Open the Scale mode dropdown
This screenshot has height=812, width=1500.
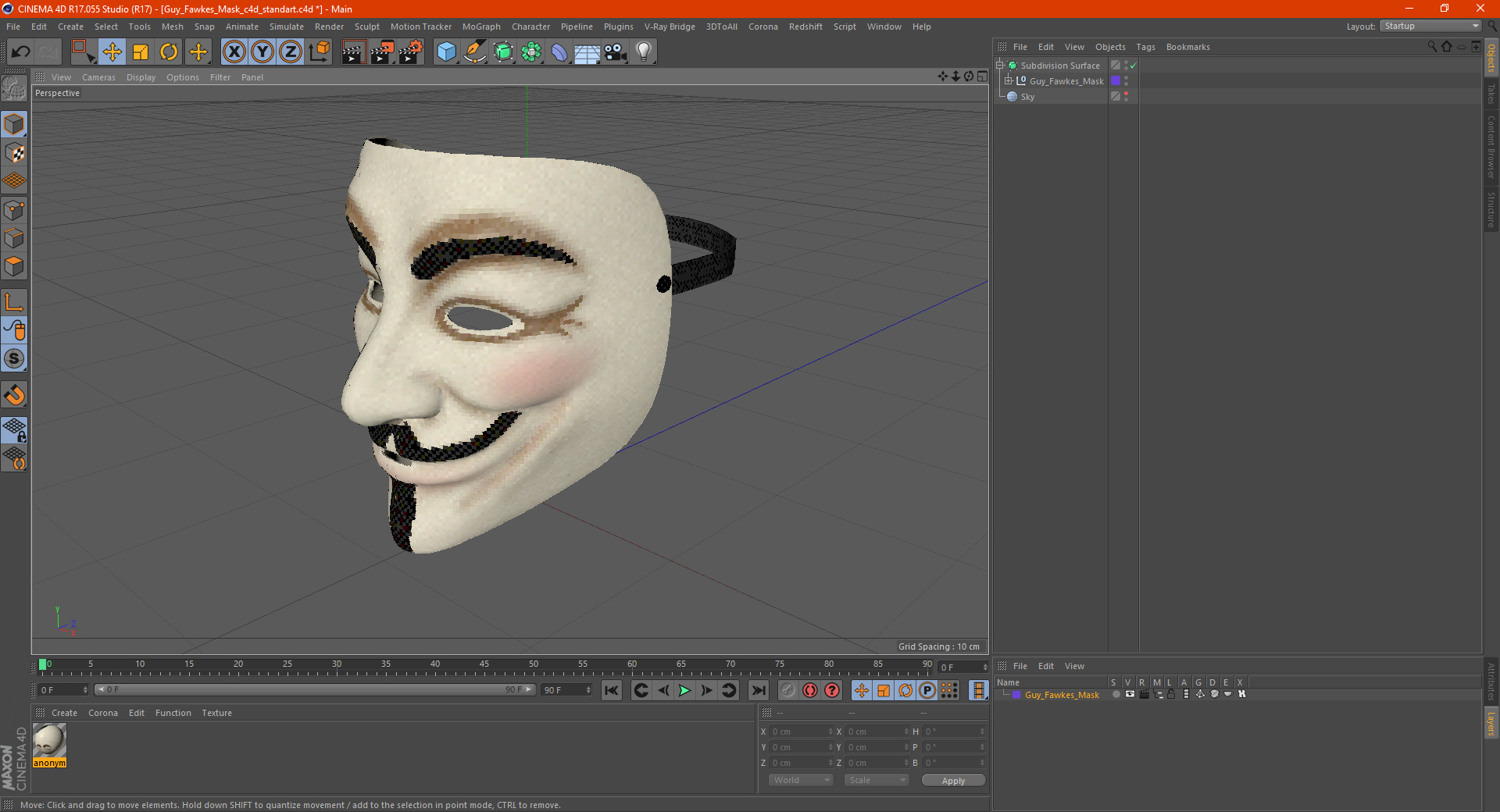876,780
